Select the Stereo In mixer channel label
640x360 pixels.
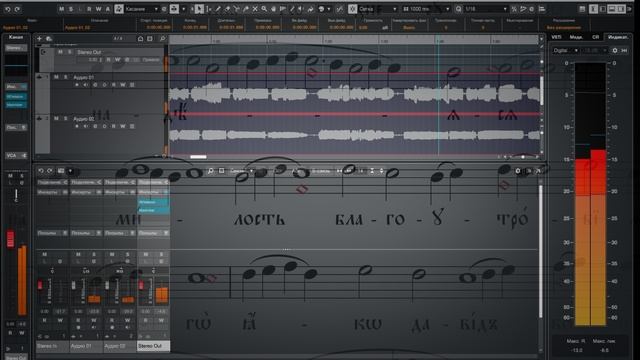pos(53,346)
